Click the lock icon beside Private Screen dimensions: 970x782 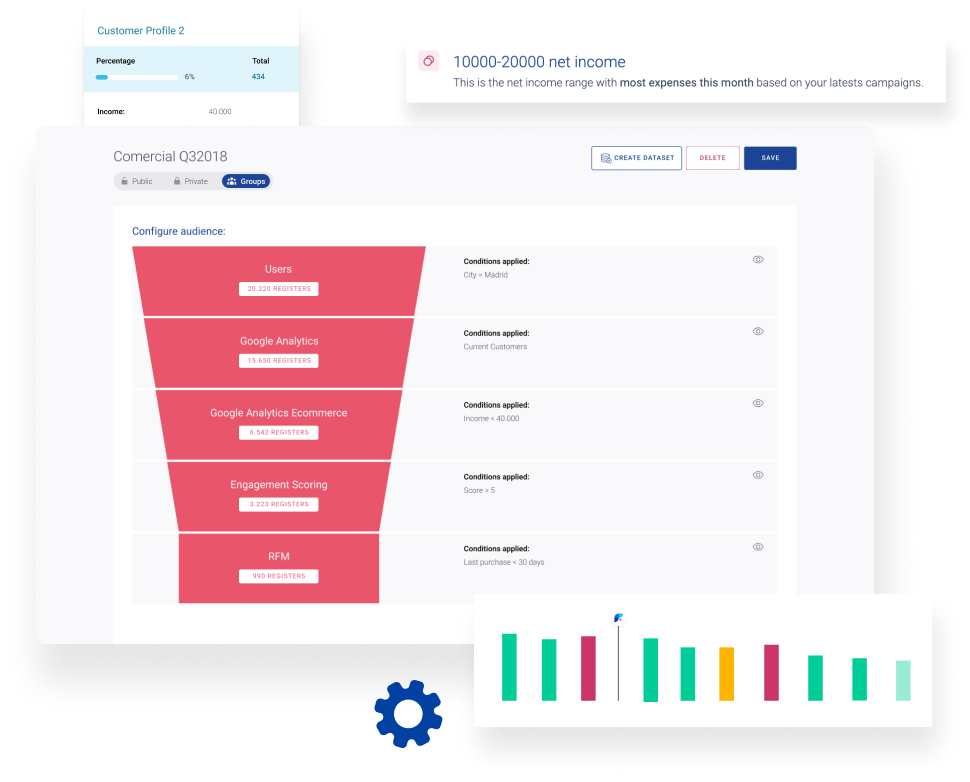(x=177, y=181)
